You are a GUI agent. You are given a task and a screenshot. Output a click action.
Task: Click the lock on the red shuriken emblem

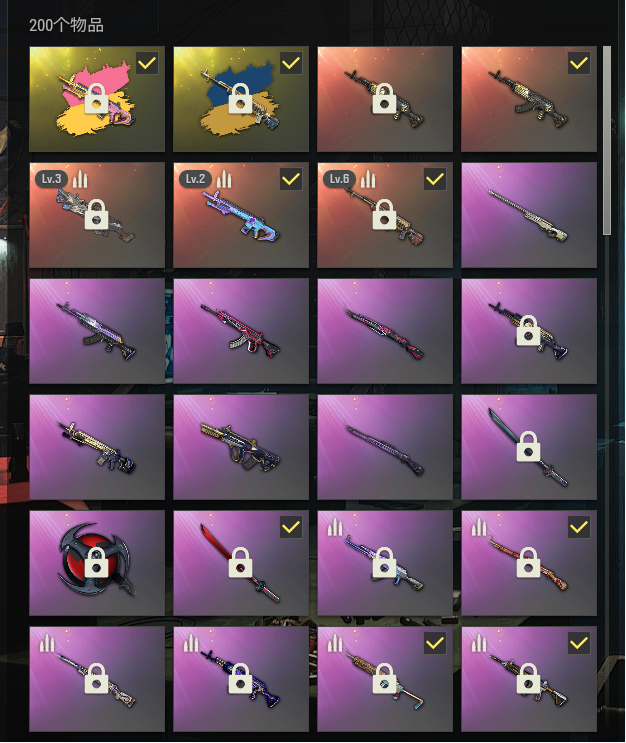pos(96,562)
